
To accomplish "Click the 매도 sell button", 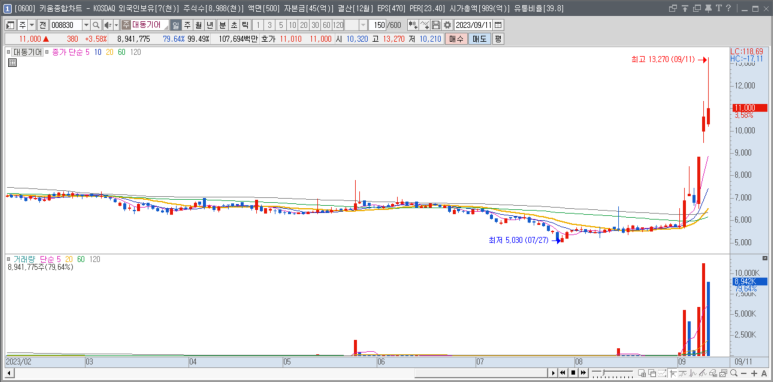I will point(479,39).
